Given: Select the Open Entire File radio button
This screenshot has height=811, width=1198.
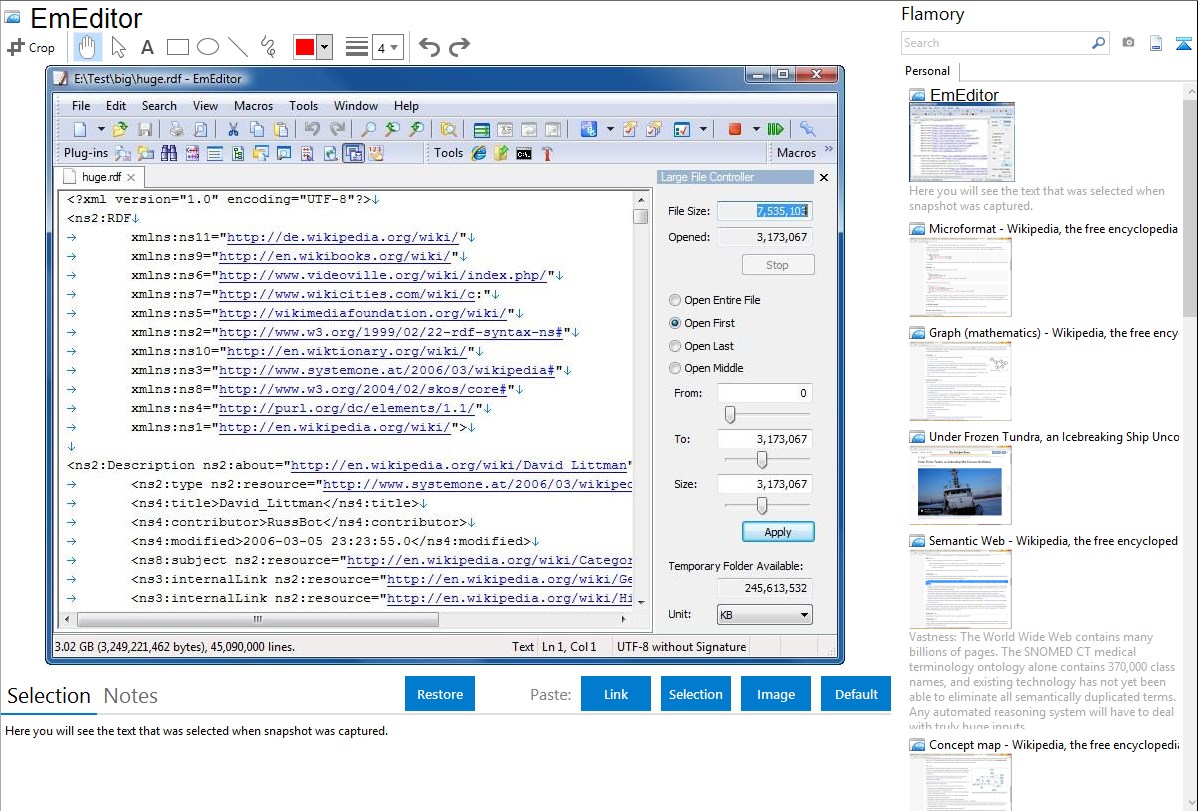Looking at the screenshot, I should click(x=675, y=300).
